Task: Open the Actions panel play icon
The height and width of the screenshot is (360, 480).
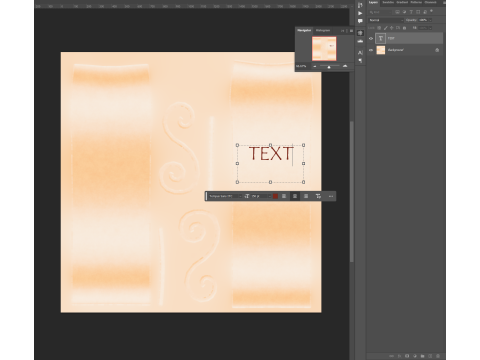Action: 360,13
